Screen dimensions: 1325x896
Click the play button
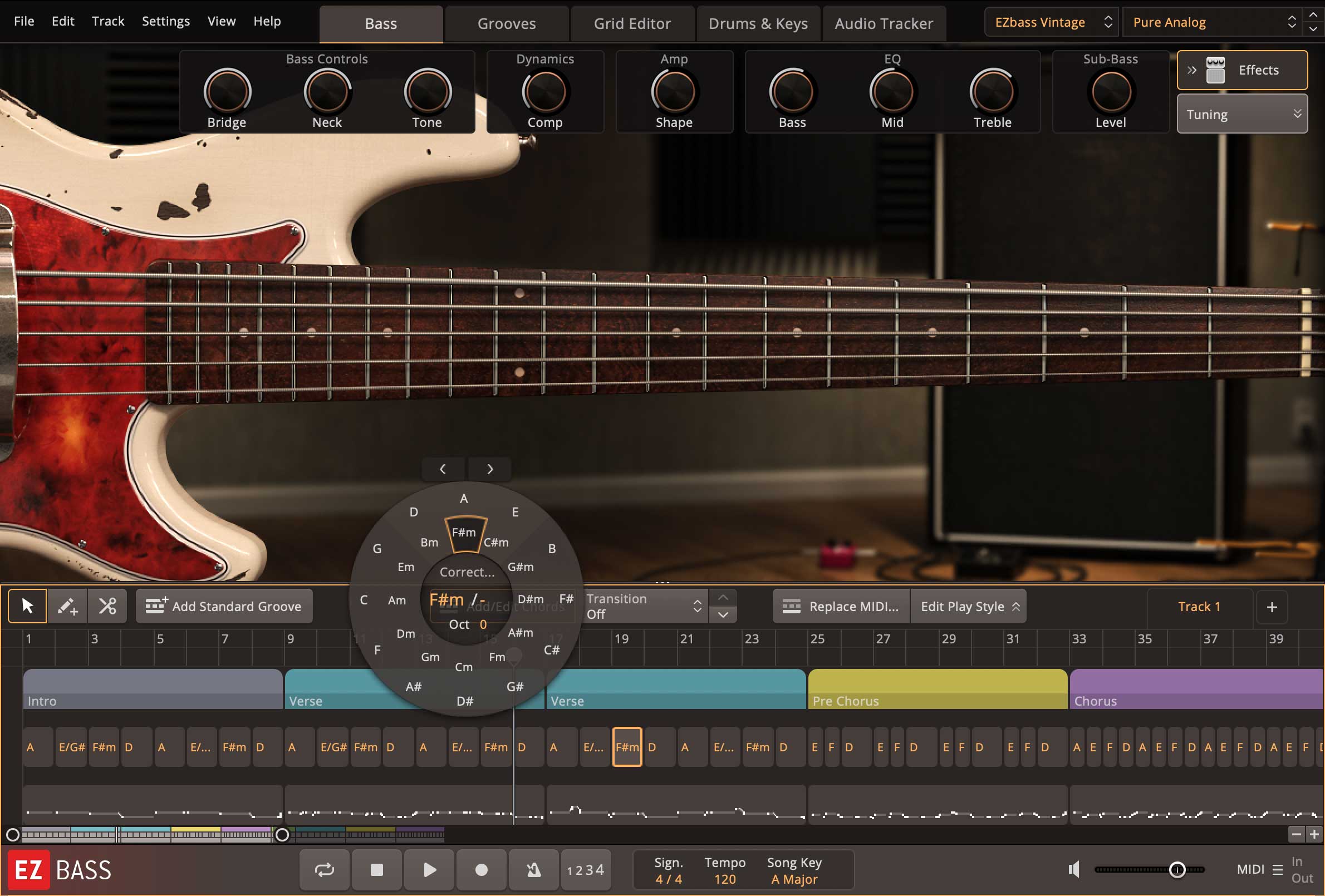(429, 870)
